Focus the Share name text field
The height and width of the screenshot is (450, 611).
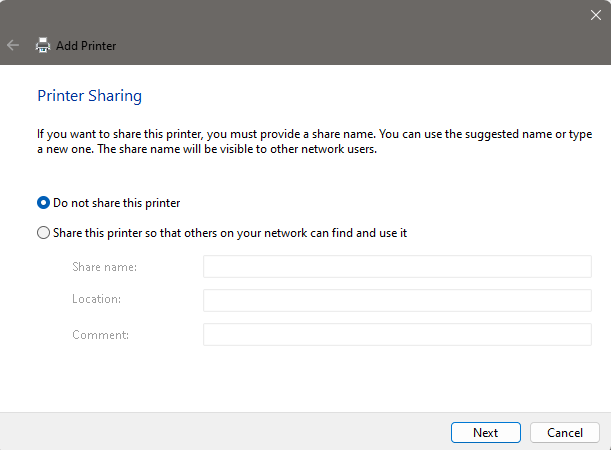tap(397, 266)
